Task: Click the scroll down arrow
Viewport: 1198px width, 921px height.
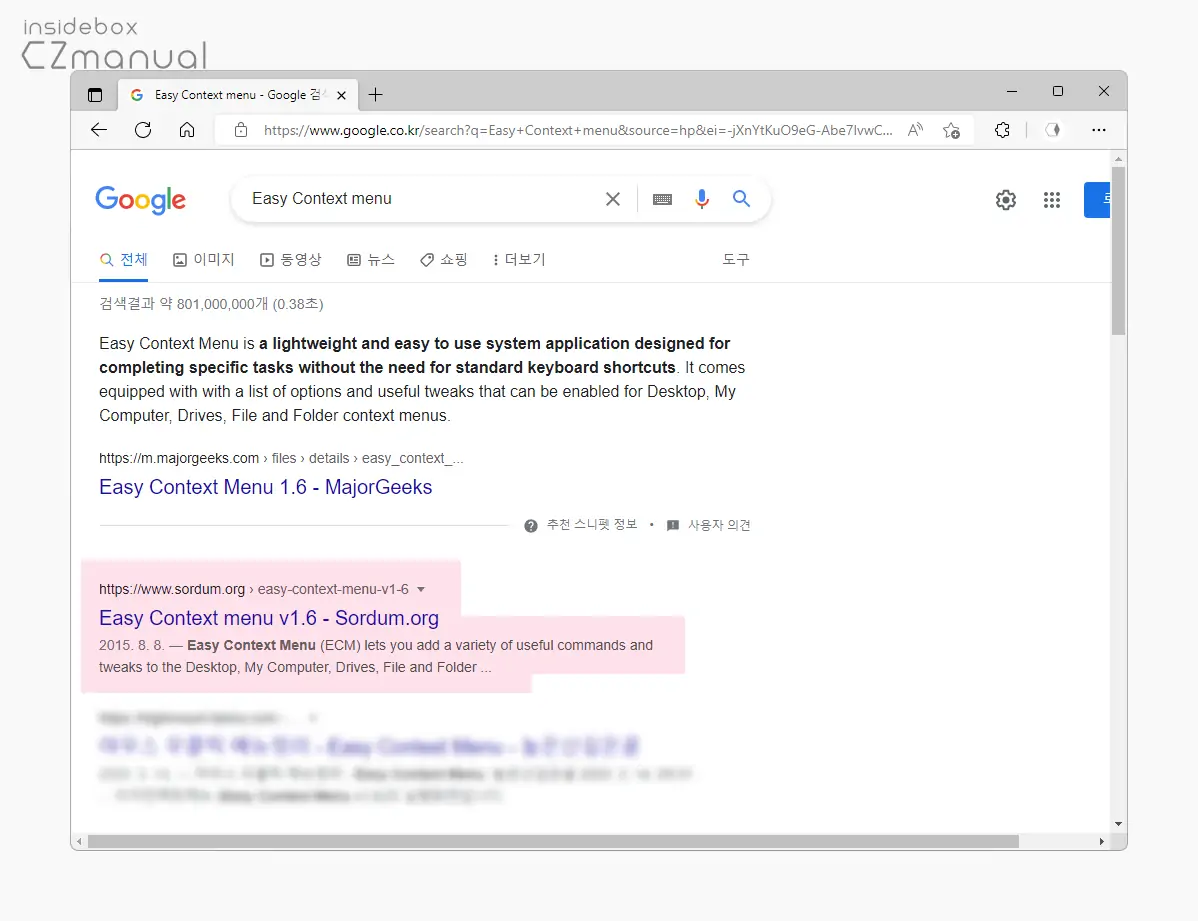Action: pyautogui.click(x=1119, y=824)
